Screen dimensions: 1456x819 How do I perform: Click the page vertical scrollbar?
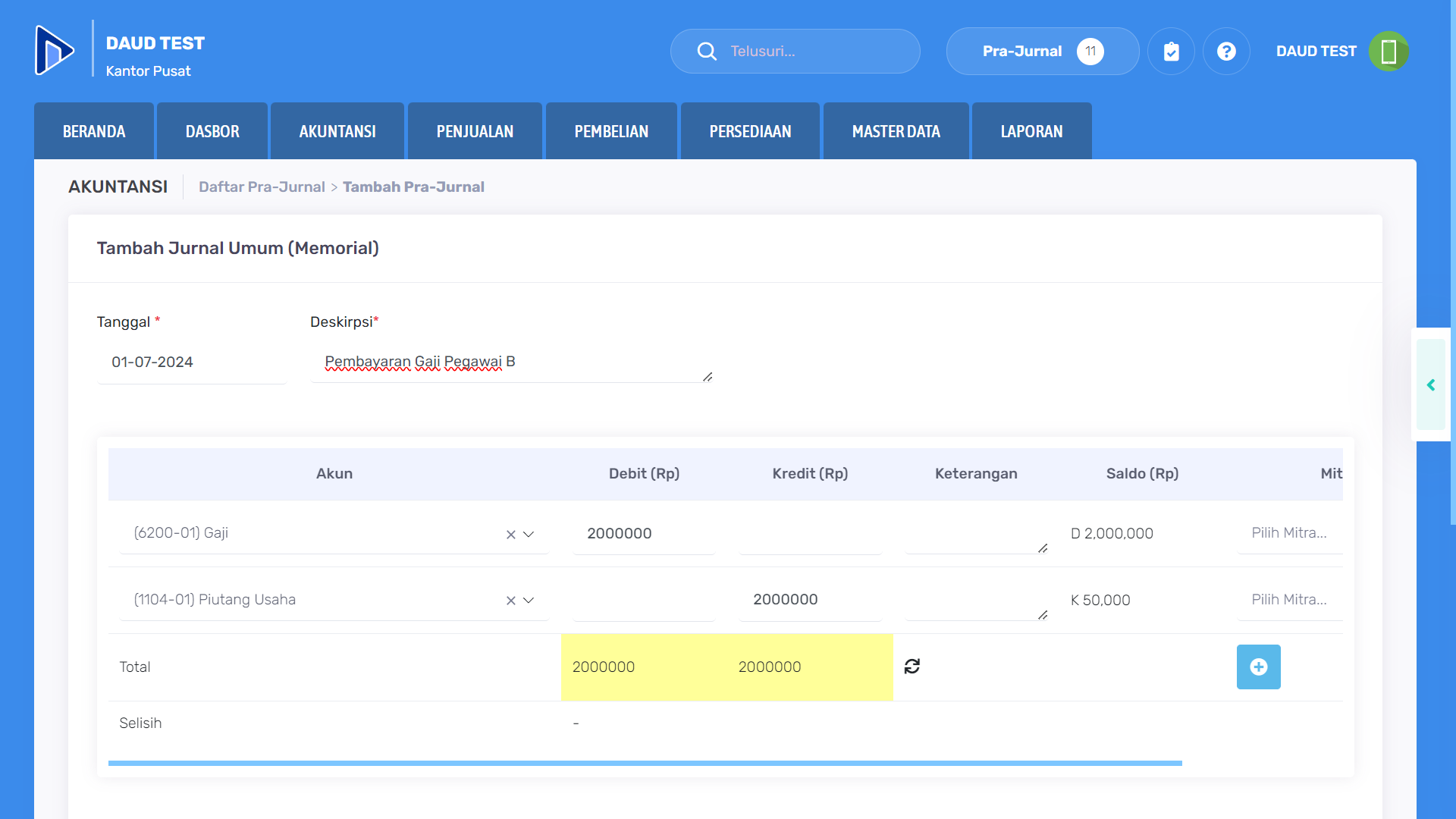(x=1453, y=262)
